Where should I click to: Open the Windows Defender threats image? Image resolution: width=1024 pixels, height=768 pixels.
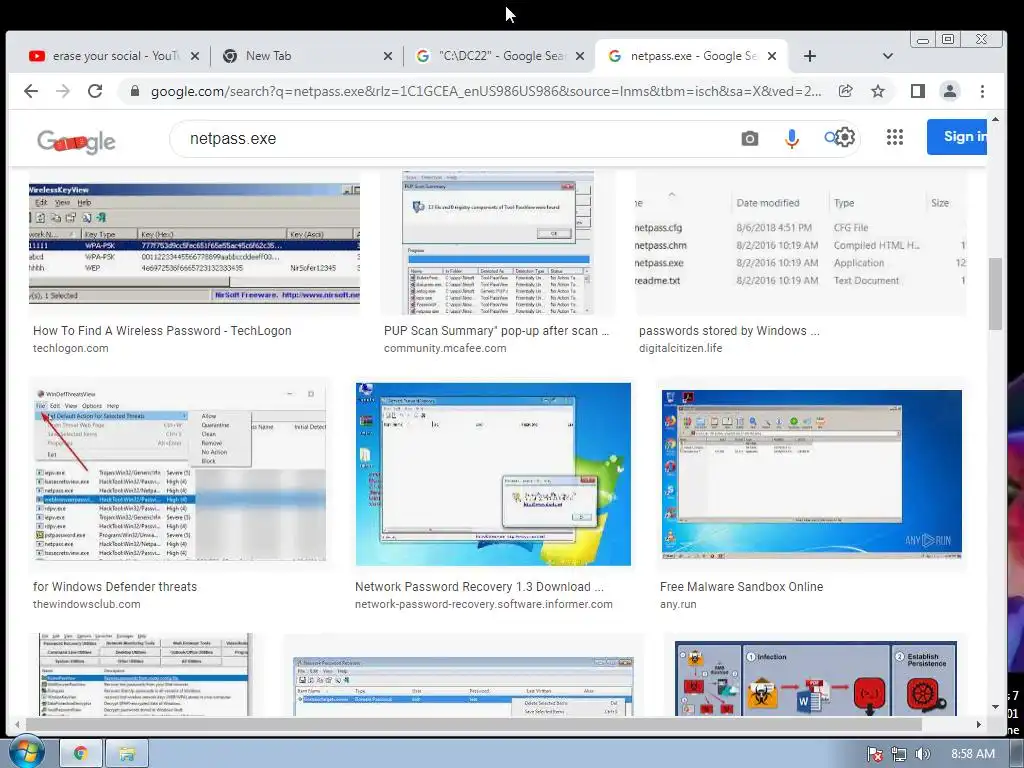(179, 474)
